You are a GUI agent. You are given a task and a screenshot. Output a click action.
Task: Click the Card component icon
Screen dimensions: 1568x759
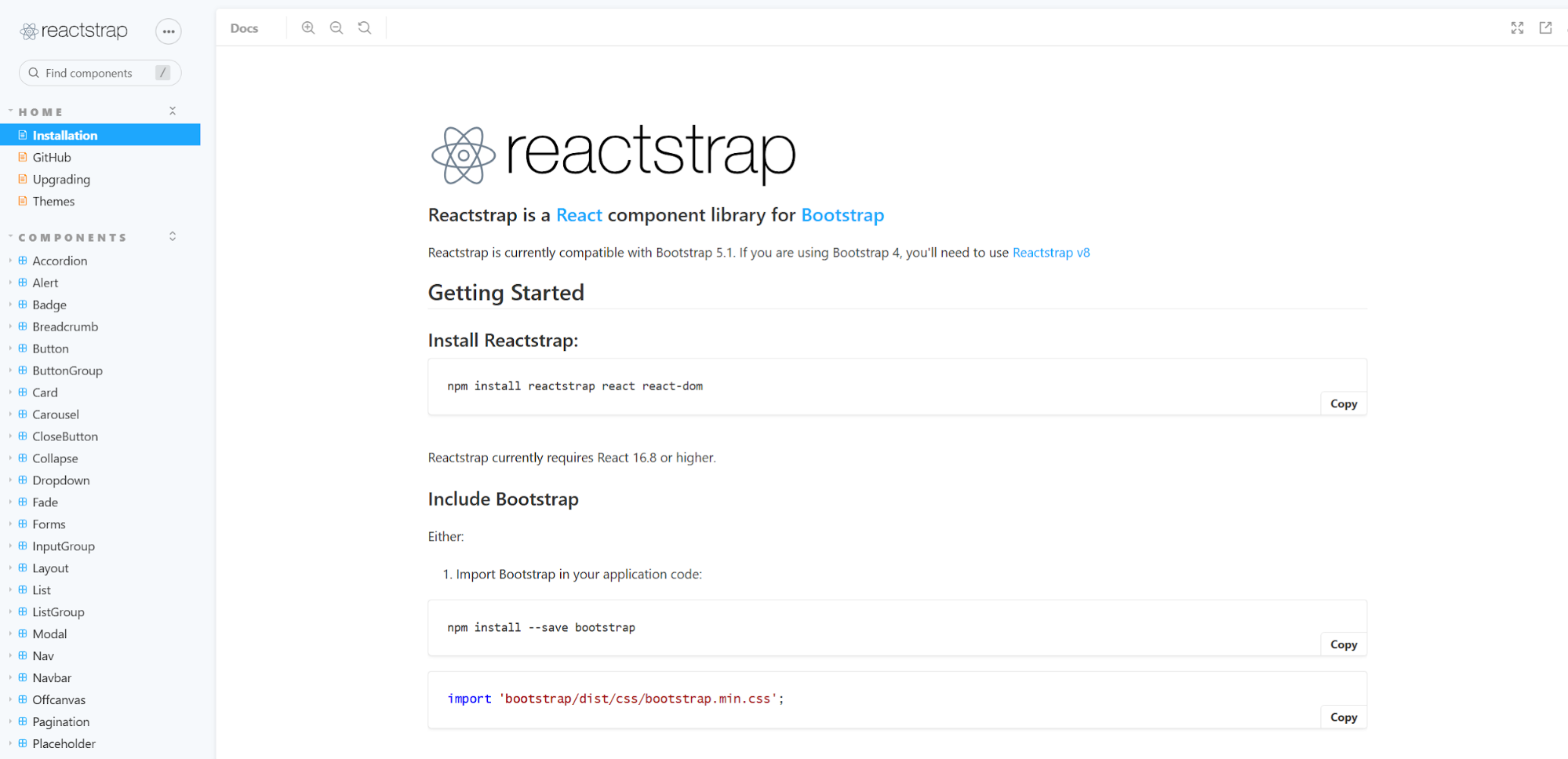(23, 392)
